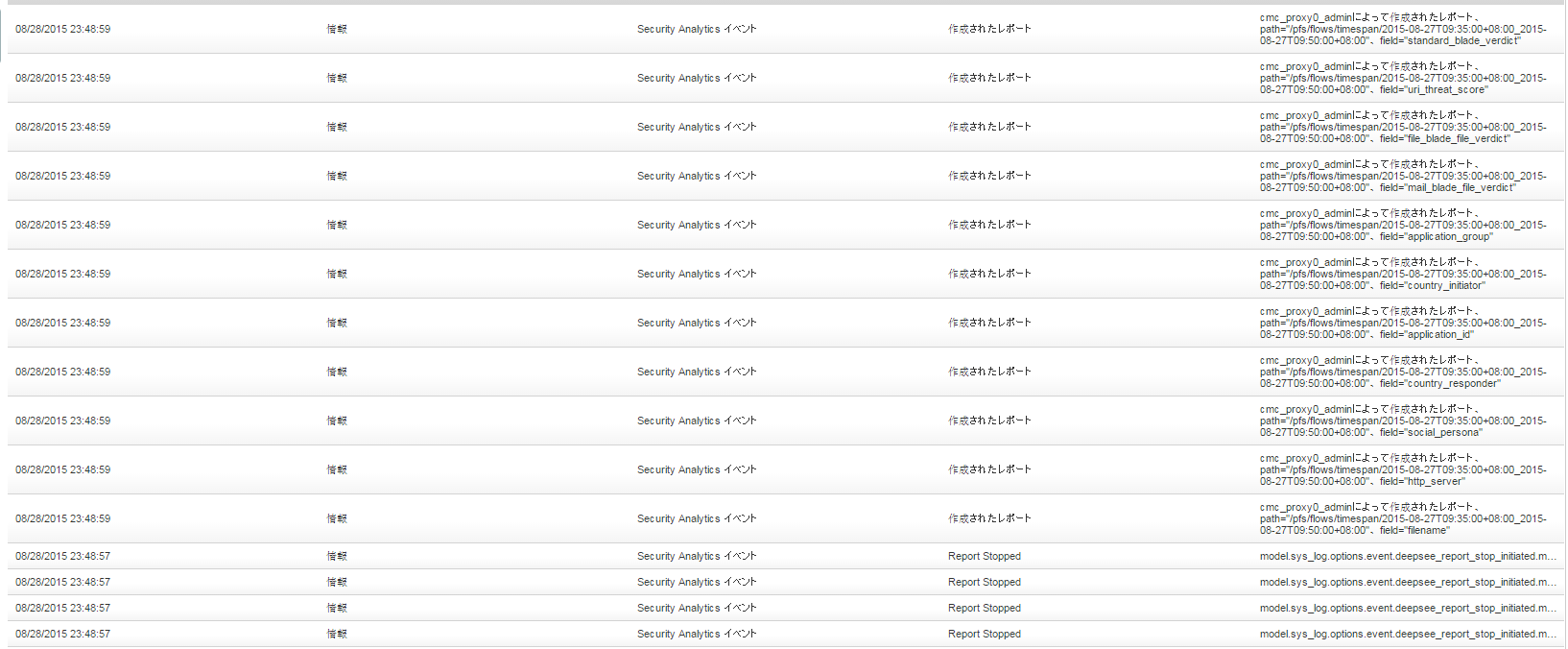Viewport: 1568px width, 649px height.
Task: Click the 情報 level in the filename row
Action: coord(337,518)
